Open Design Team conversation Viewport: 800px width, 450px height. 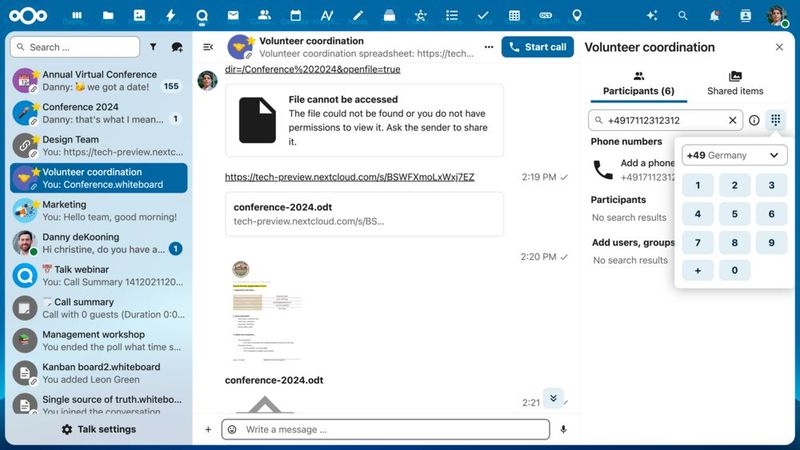99,145
